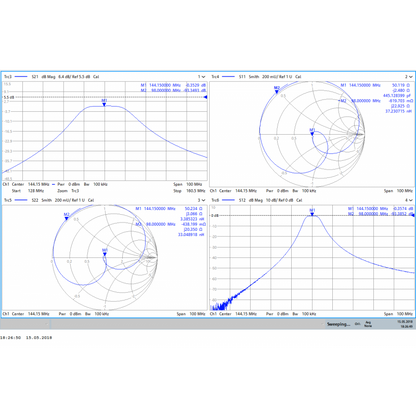The width and height of the screenshot is (416, 416).
Task: Click the S12 measurement label of Trc6
Action: point(242,200)
